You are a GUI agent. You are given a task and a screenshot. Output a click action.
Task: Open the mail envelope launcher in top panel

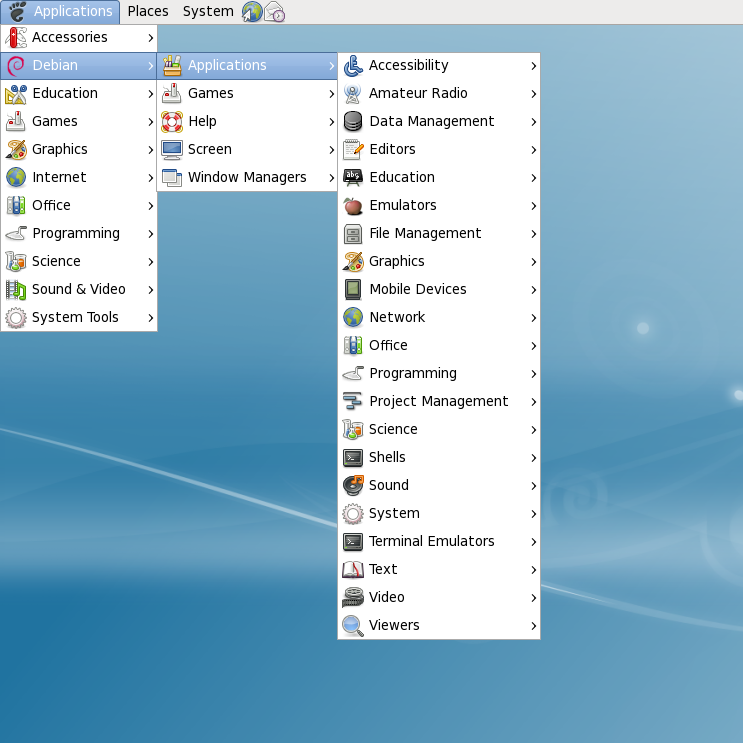(x=274, y=12)
